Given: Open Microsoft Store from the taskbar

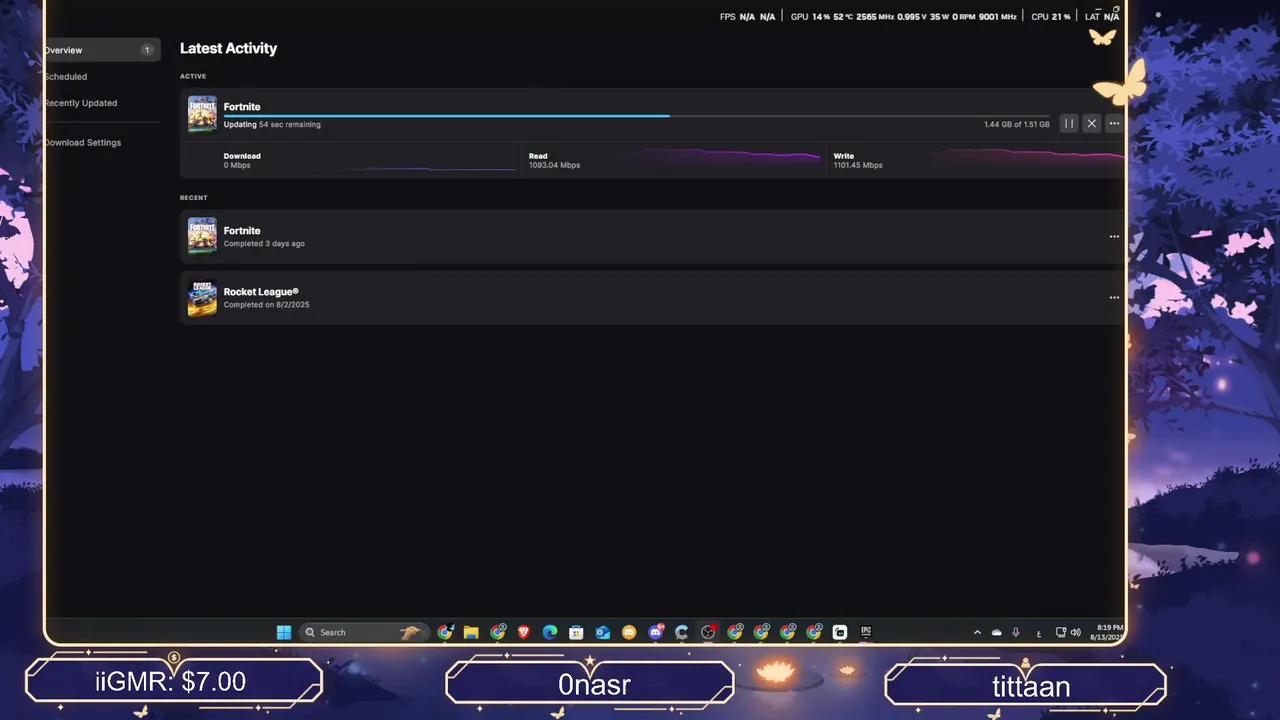Looking at the screenshot, I should (576, 632).
